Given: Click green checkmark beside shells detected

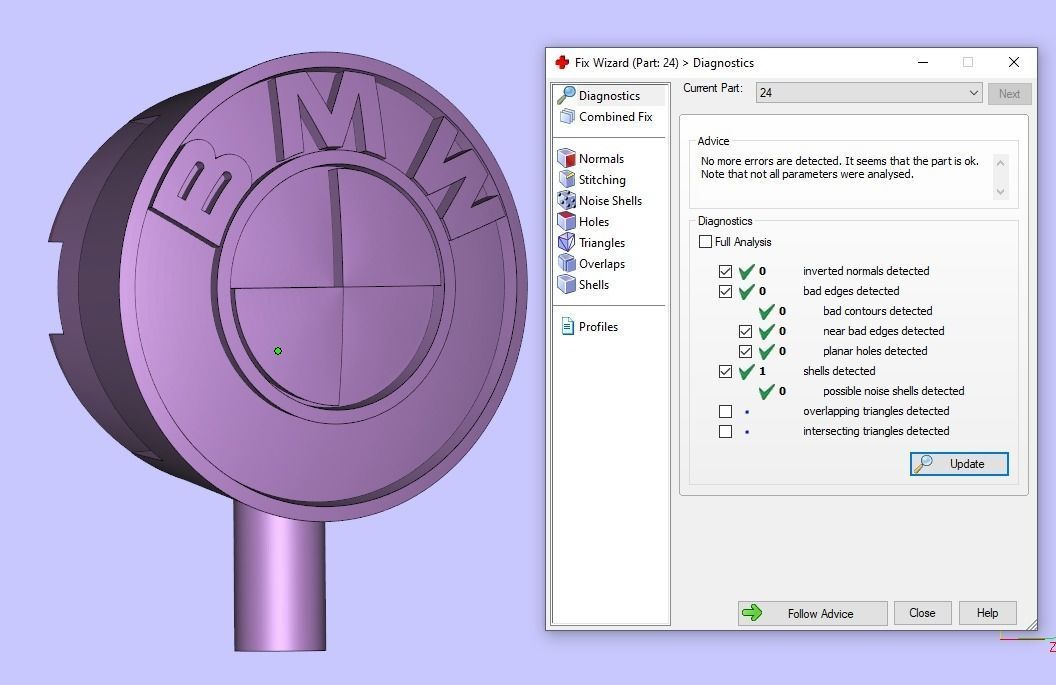Looking at the screenshot, I should [x=746, y=371].
